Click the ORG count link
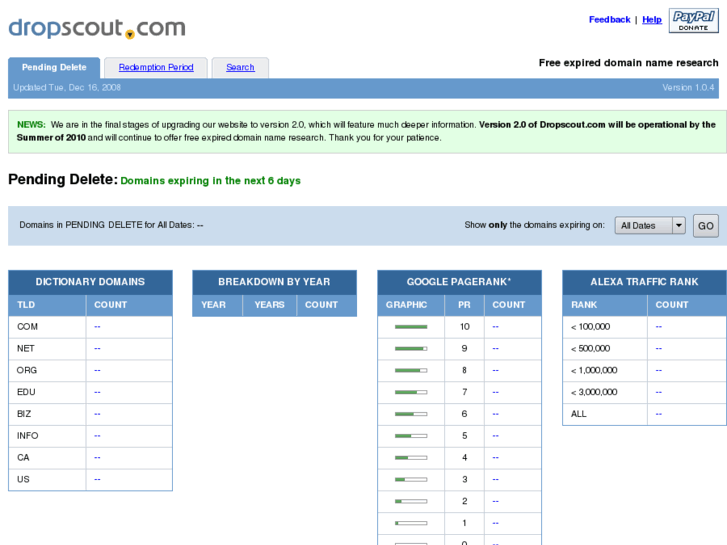 (97, 370)
